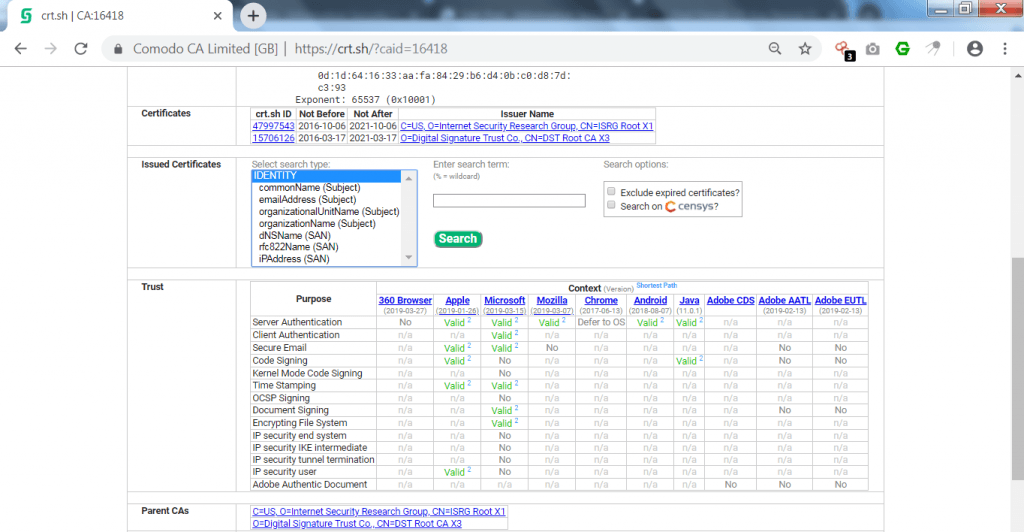
Task: Open DST Root CA X3 issuer link in Certificates
Action: [x=505, y=138]
